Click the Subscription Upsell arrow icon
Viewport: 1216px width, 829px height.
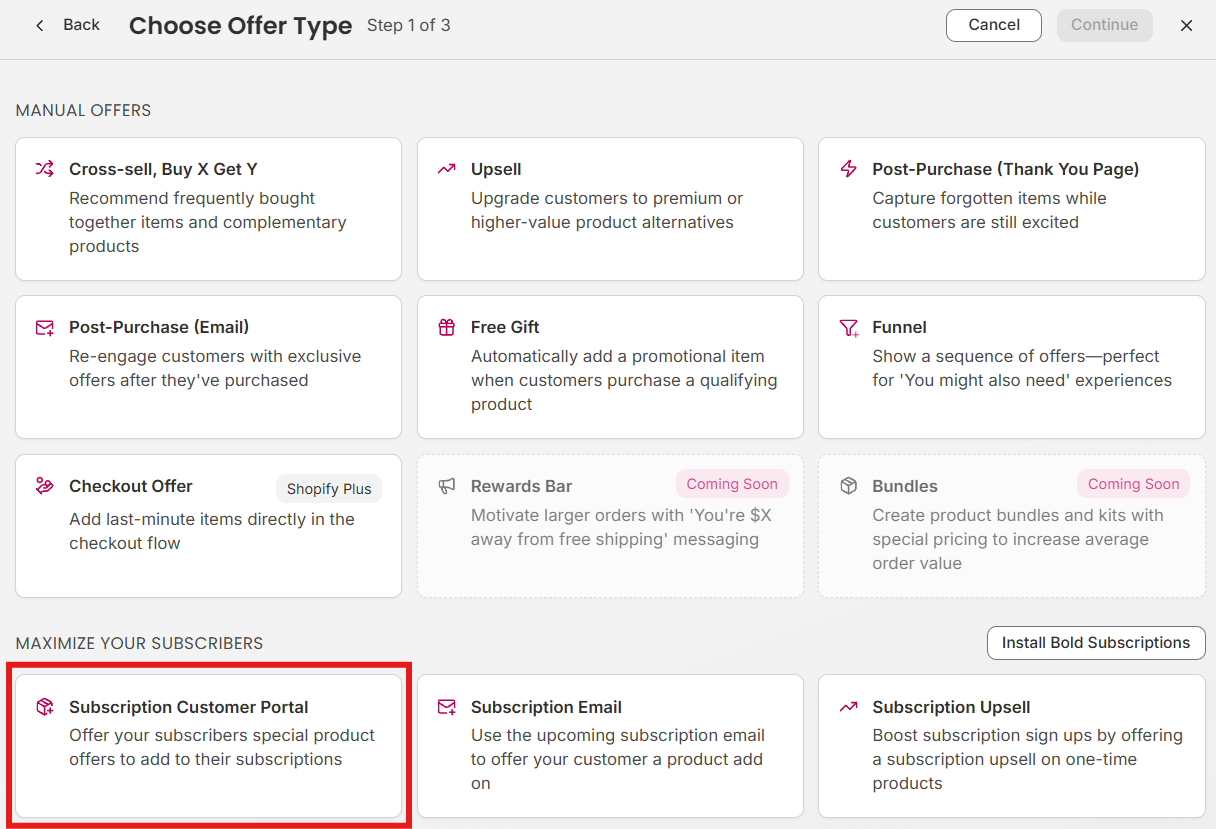click(x=849, y=707)
